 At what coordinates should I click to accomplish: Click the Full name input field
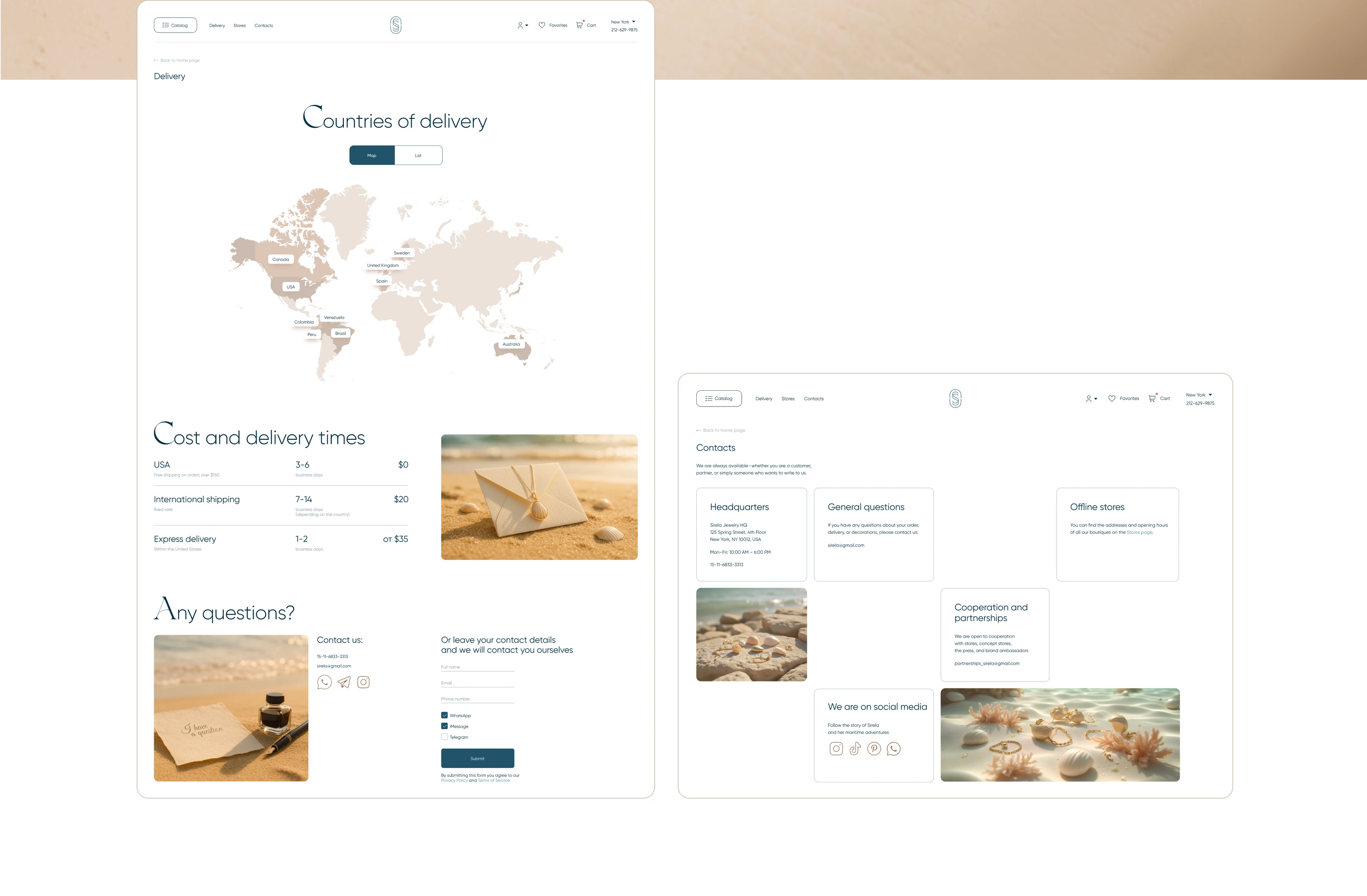pyautogui.click(x=477, y=668)
